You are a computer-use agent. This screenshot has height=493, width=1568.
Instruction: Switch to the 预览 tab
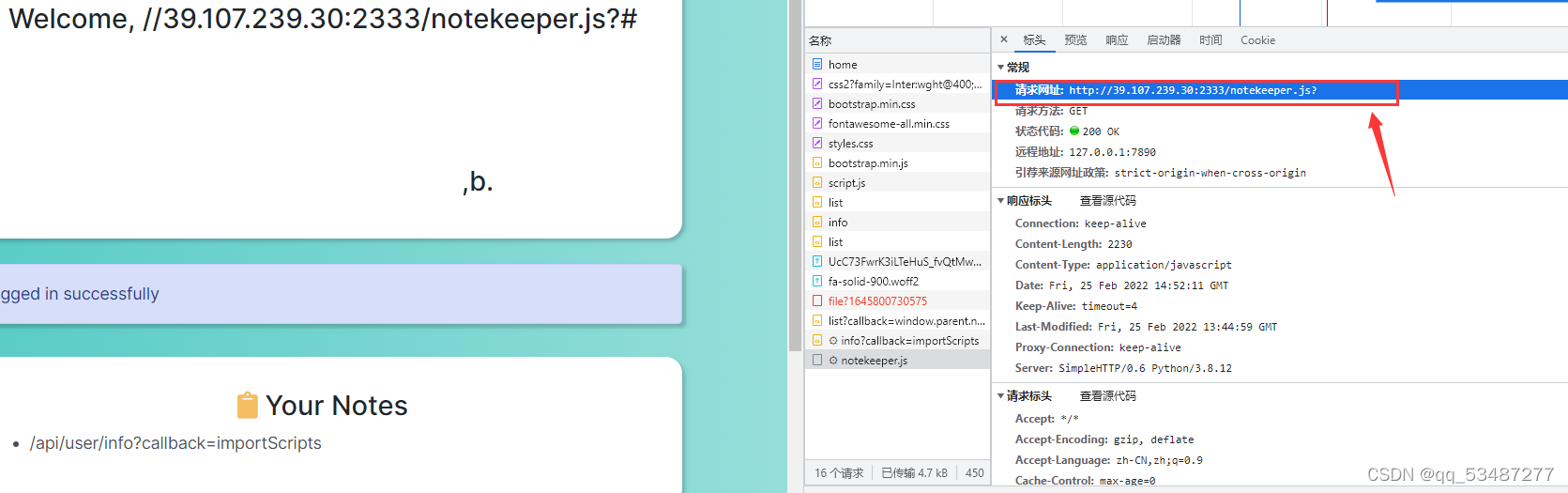coord(1075,40)
